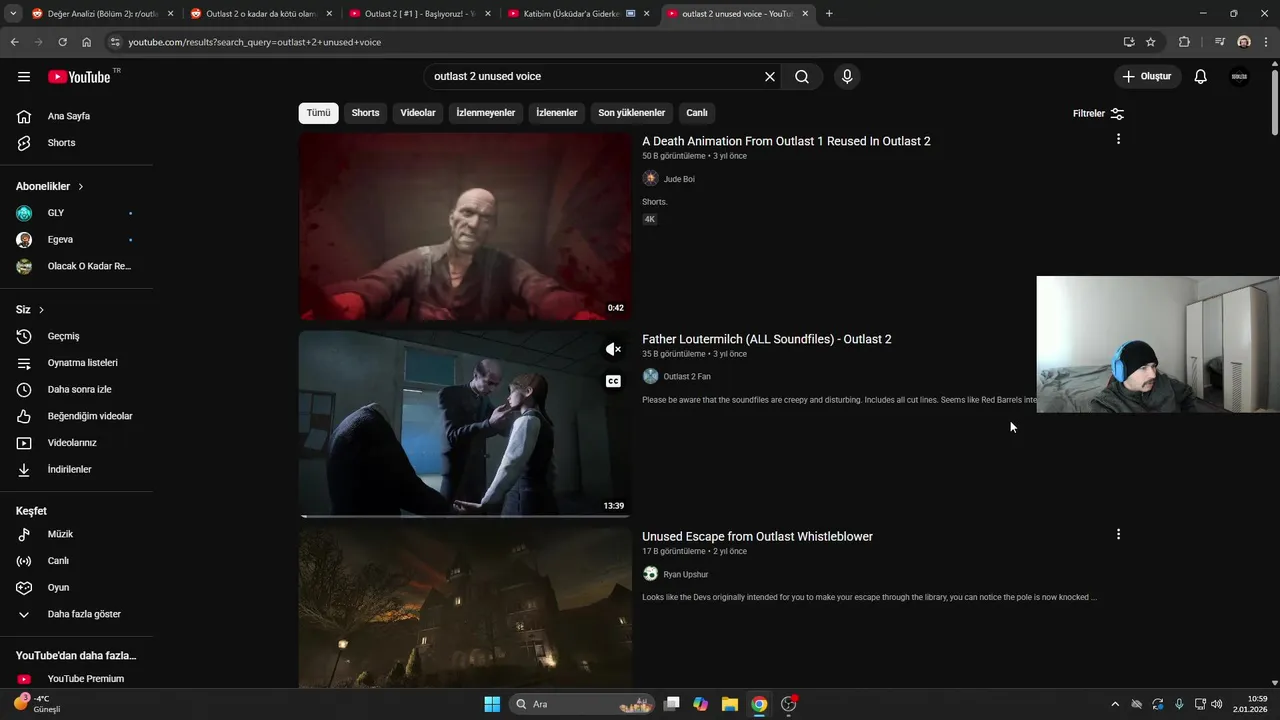Image resolution: width=1280 pixels, height=720 pixels.
Task: Select the Canlı filter chip
Action: [697, 113]
